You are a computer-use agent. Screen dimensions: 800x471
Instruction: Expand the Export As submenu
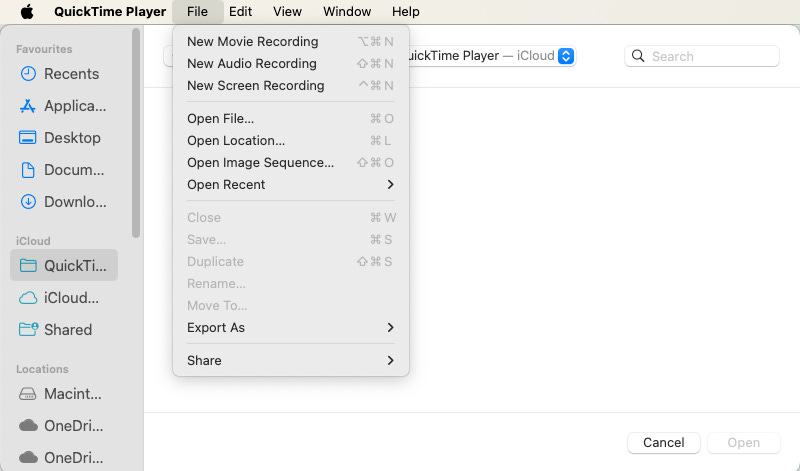click(x=291, y=327)
